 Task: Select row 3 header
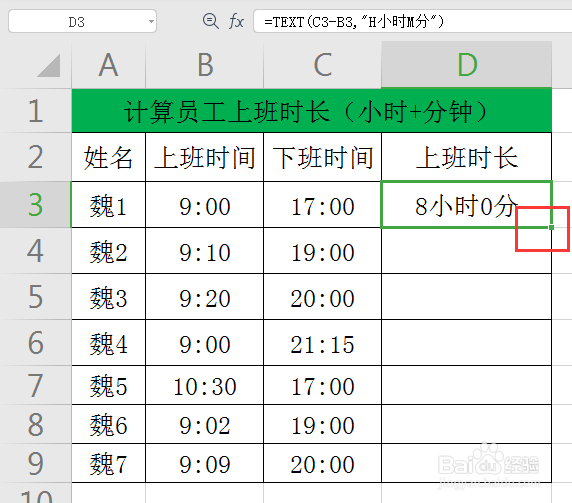tap(35, 205)
